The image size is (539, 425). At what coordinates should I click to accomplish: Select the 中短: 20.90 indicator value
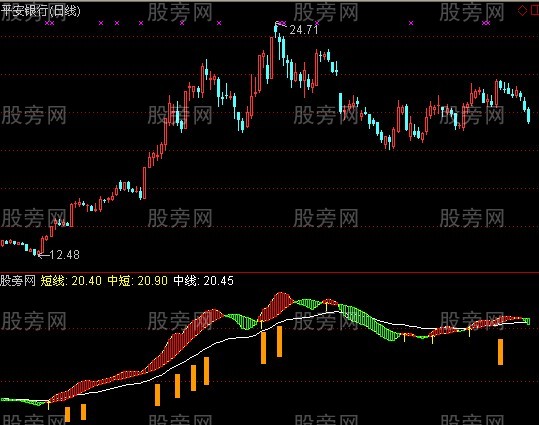tap(138, 281)
